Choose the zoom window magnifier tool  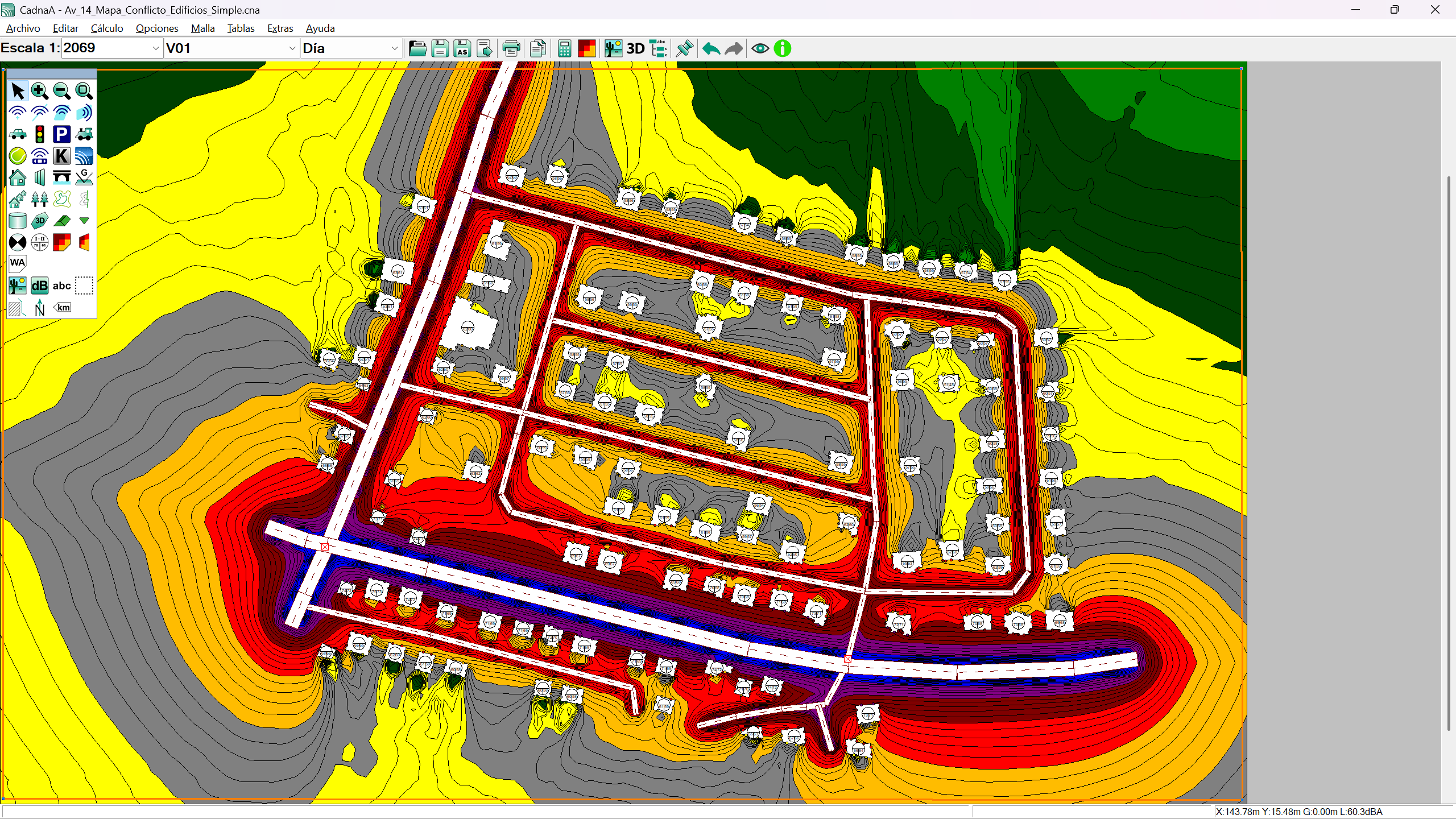coord(84,91)
